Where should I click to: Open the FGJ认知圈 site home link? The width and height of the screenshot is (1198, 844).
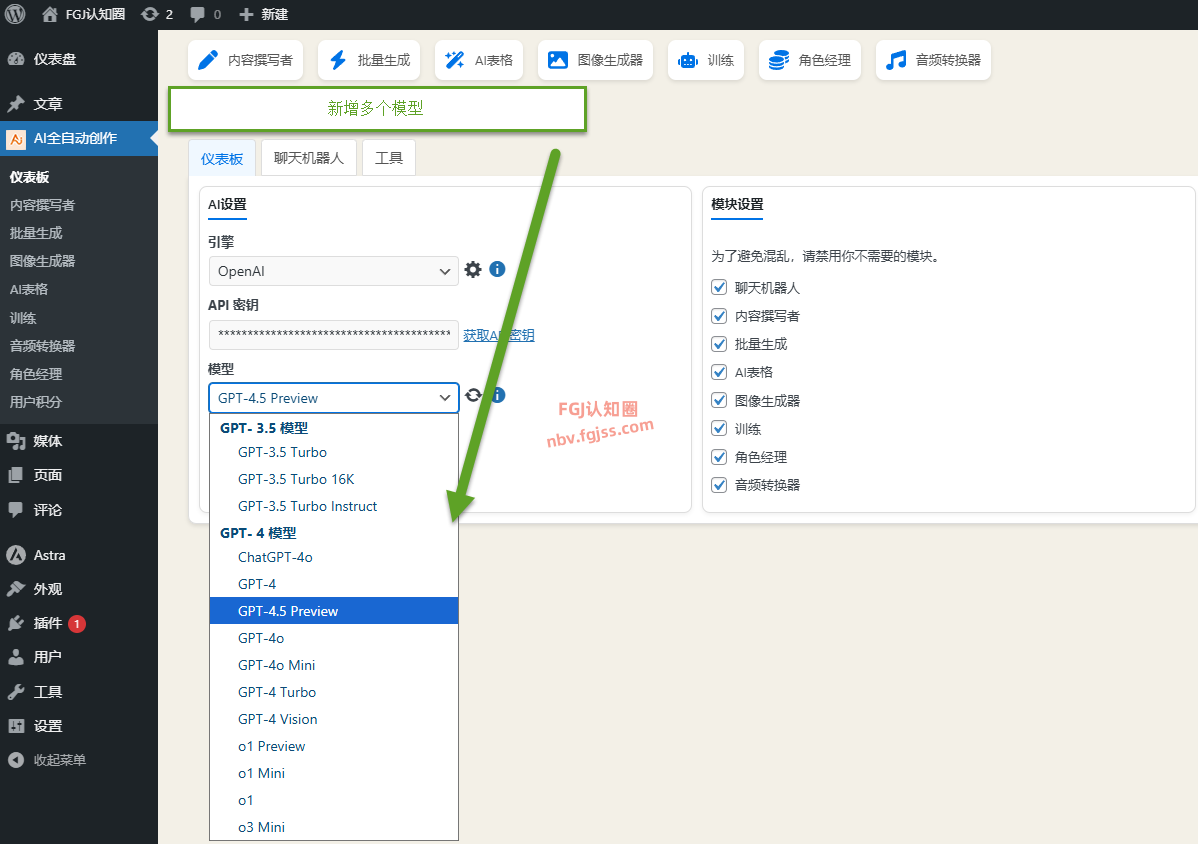pos(83,14)
